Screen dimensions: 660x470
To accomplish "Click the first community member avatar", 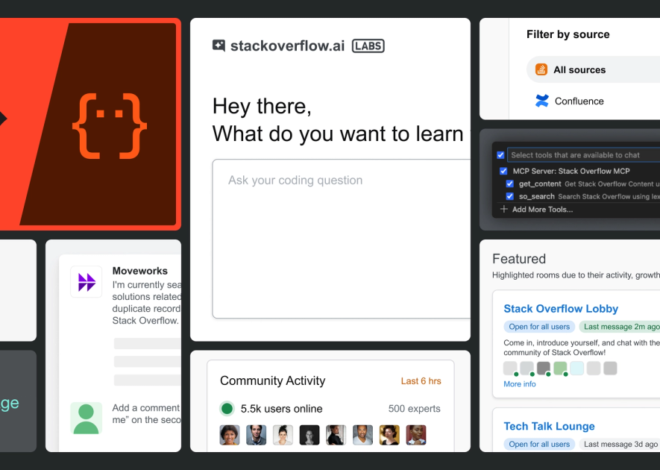I will coord(230,435).
